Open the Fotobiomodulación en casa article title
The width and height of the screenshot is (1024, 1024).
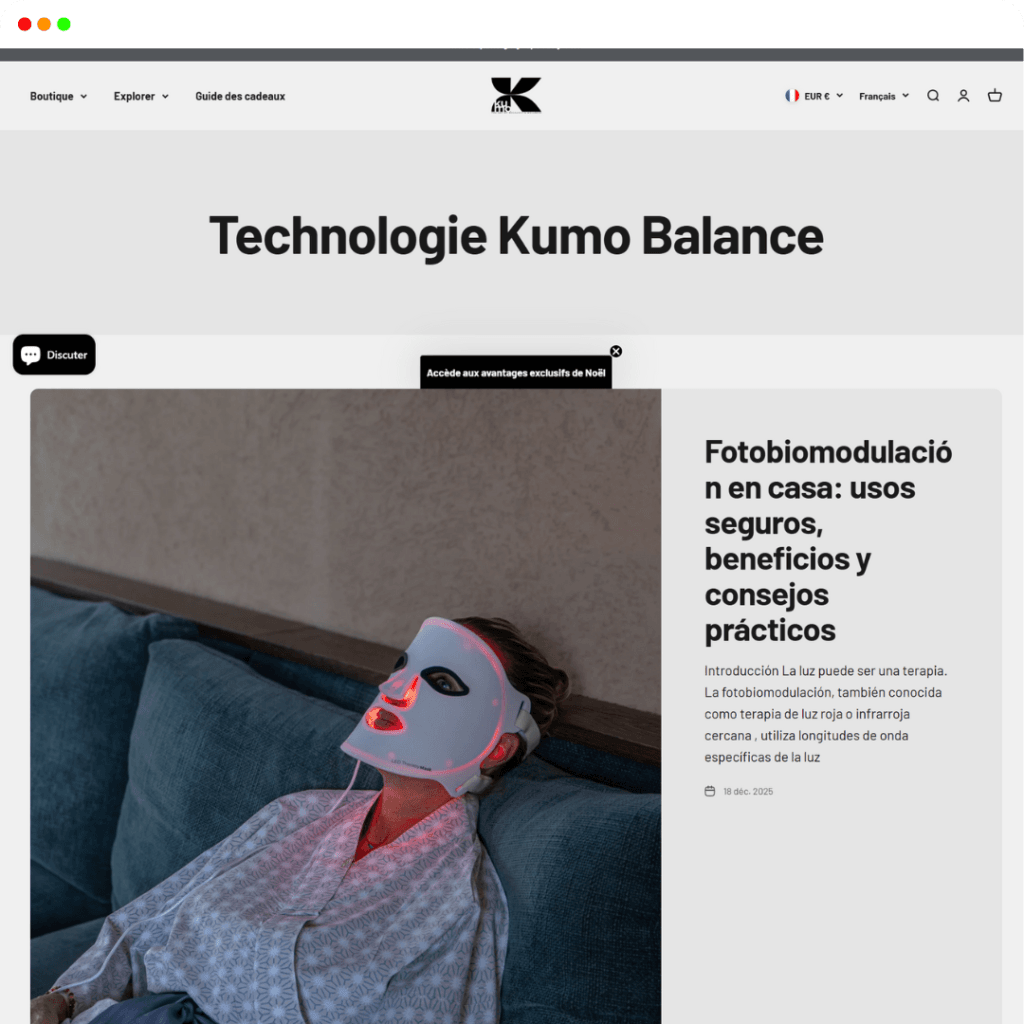(x=828, y=541)
